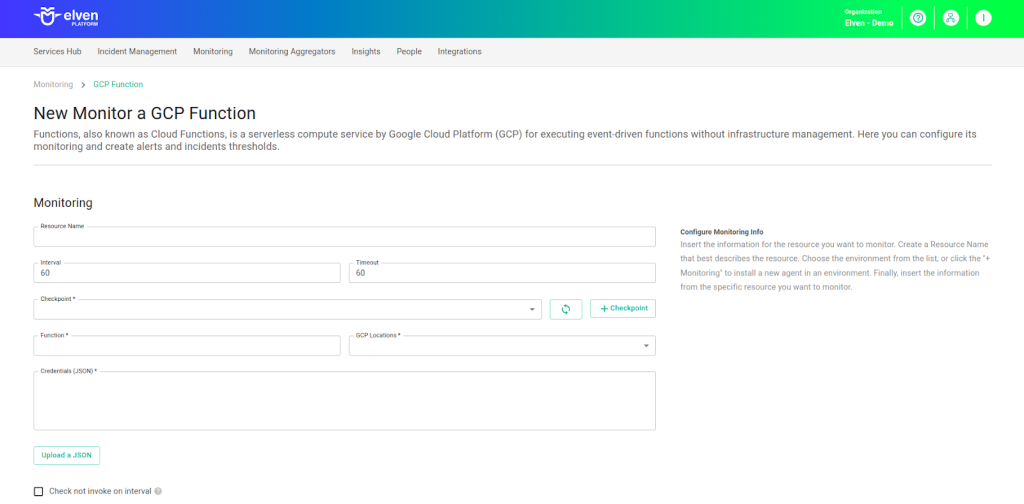The height and width of the screenshot is (504, 1024).
Task: Focus the Timeout field
Action: click(x=502, y=273)
